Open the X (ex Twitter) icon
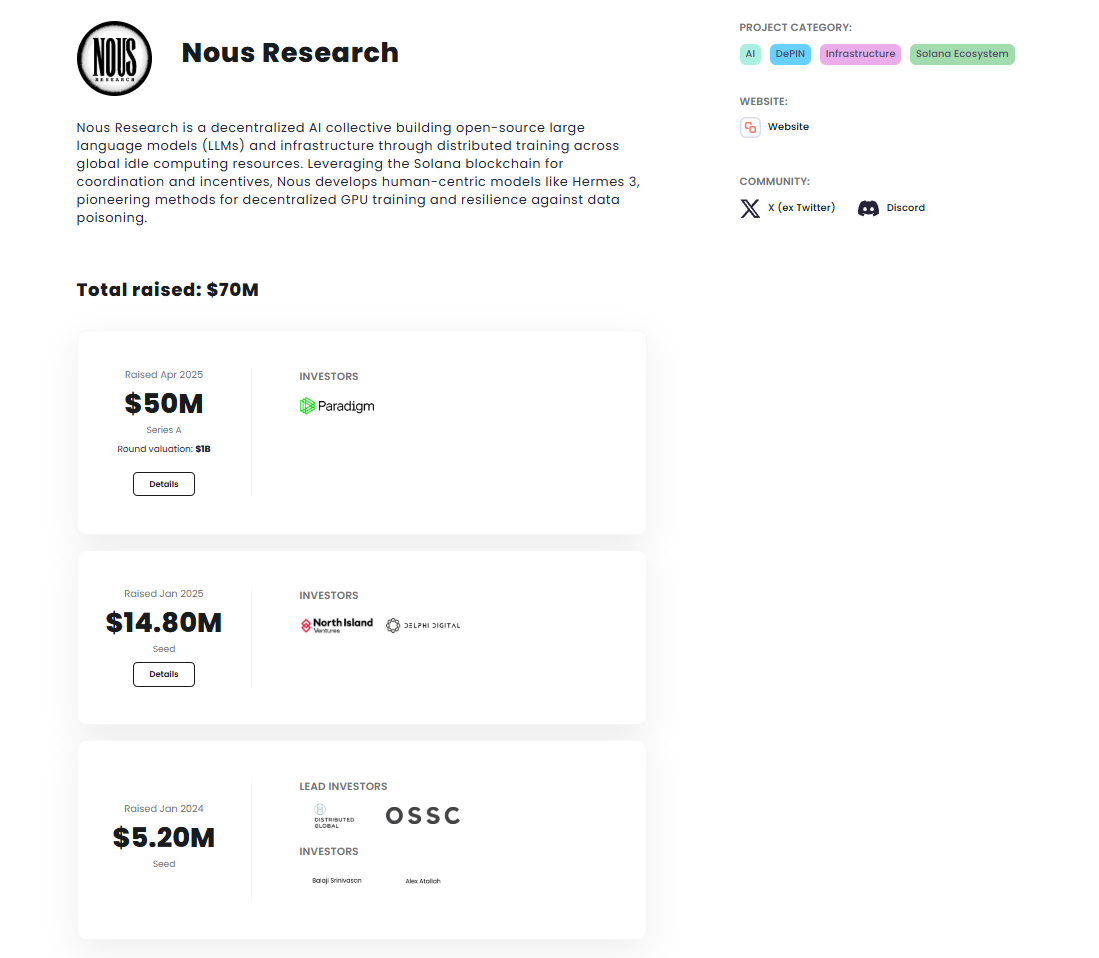Viewport: 1099px width, 958px height. (x=750, y=208)
